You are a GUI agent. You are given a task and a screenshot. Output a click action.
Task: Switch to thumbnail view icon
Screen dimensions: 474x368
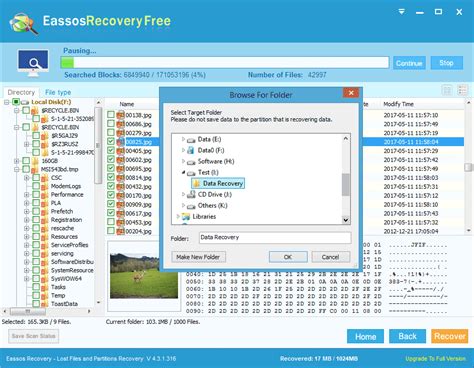pos(447,90)
